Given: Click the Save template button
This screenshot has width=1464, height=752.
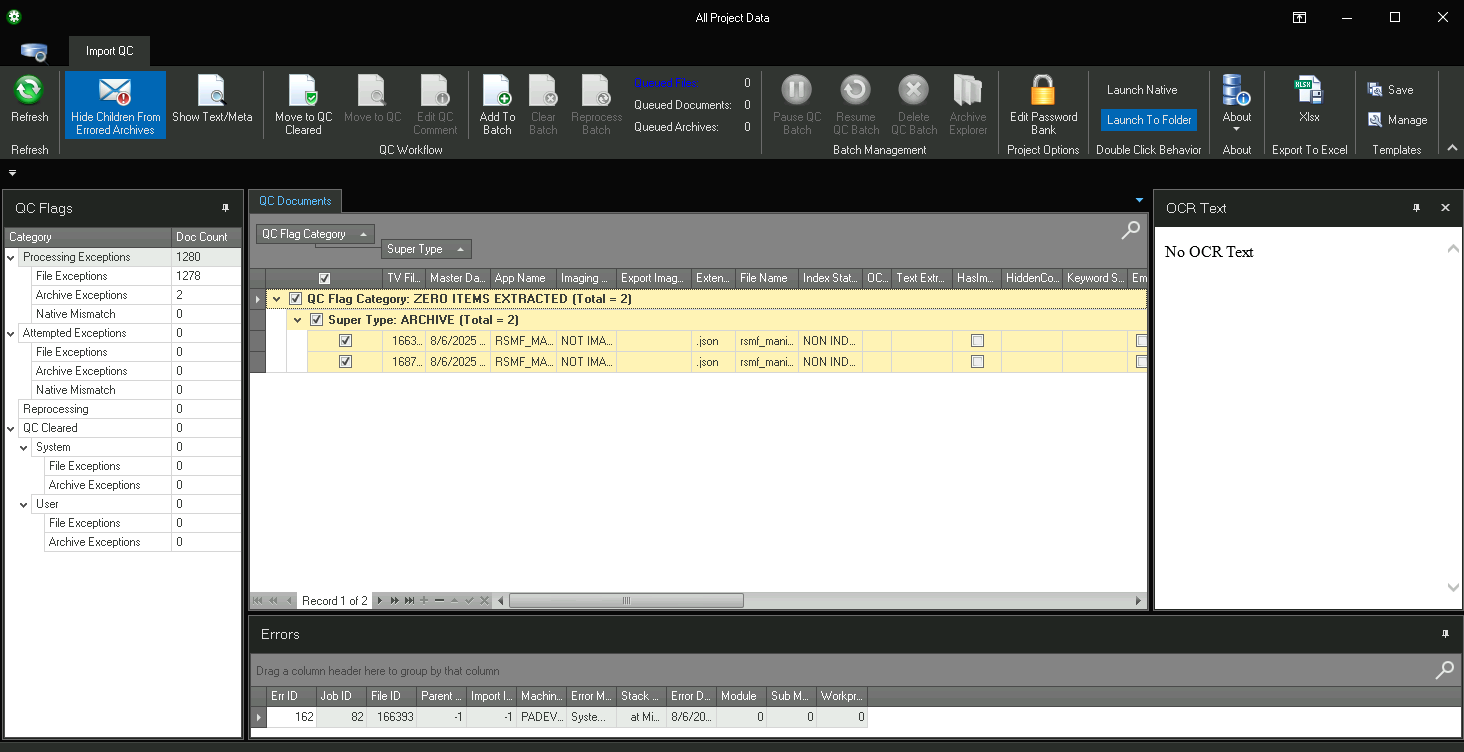Looking at the screenshot, I should click(x=1390, y=90).
